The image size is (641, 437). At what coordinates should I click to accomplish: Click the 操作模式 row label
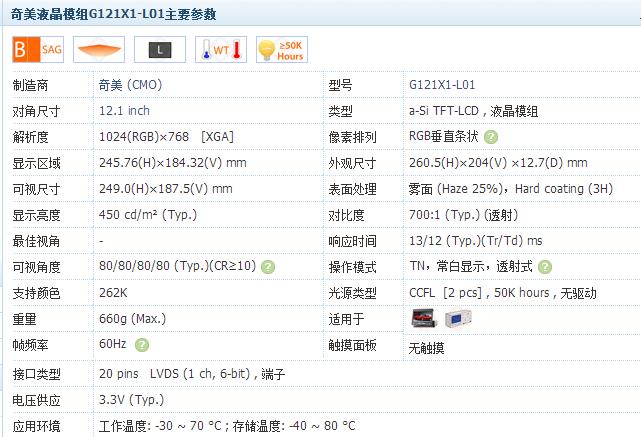[x=352, y=267]
